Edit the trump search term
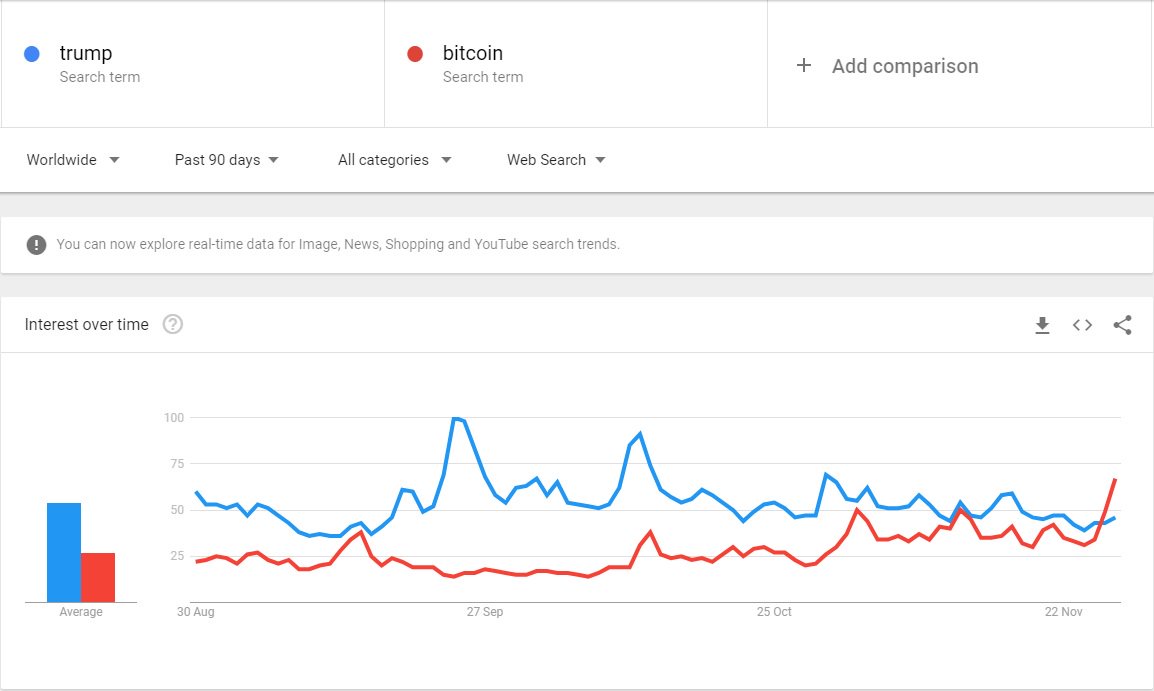Image resolution: width=1154 pixels, height=691 pixels. pyautogui.click(x=86, y=54)
